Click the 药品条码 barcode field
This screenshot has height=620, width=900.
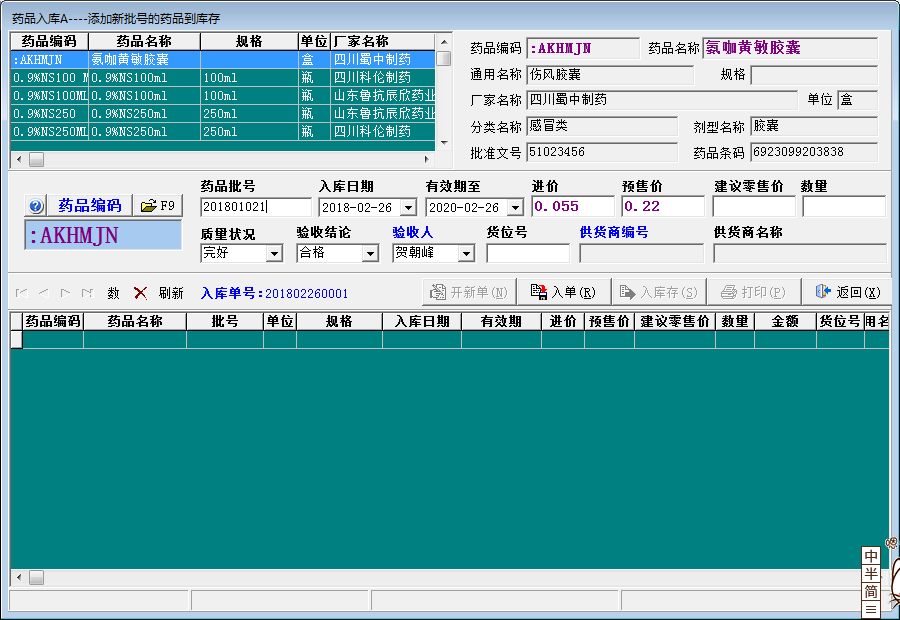tap(814, 152)
